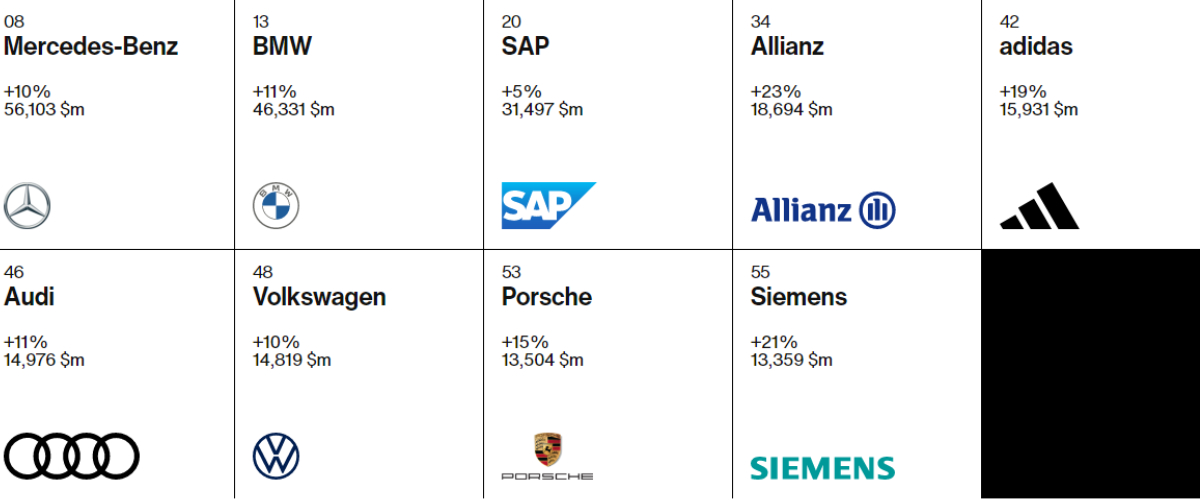Open the BMW brand heading

click(x=283, y=46)
